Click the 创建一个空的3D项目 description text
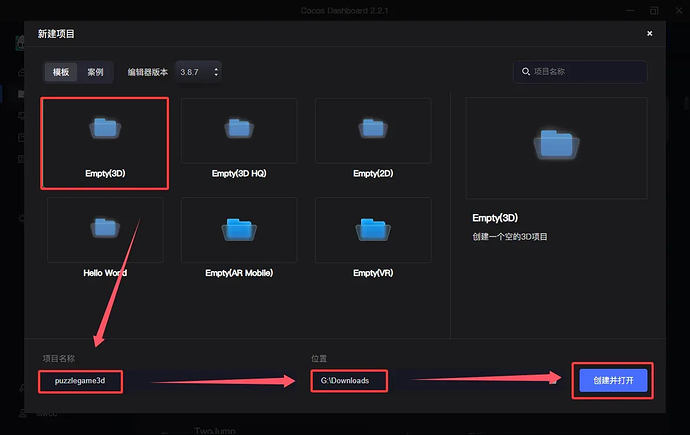The height and width of the screenshot is (435, 690). pos(510,237)
